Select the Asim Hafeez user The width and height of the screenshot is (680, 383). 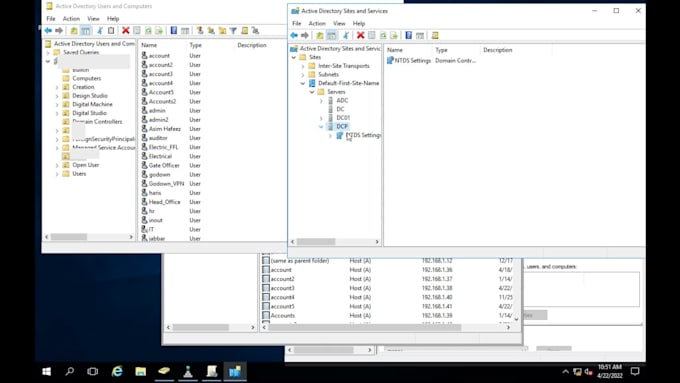[165, 129]
